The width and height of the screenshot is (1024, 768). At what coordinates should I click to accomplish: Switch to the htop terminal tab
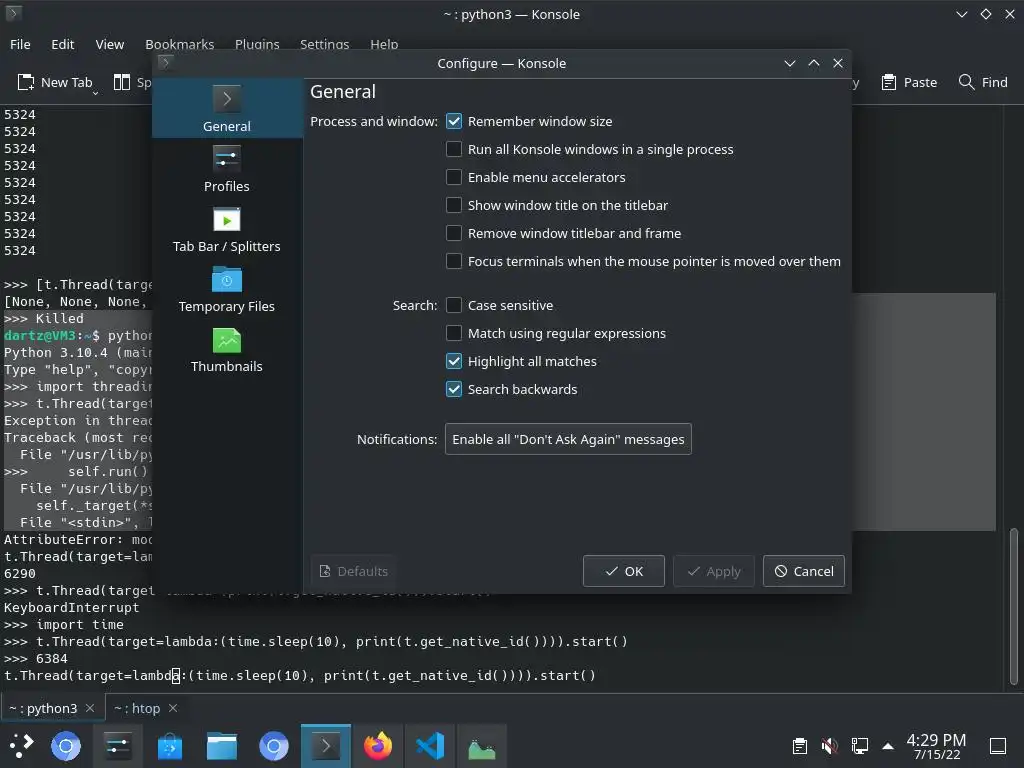point(137,708)
